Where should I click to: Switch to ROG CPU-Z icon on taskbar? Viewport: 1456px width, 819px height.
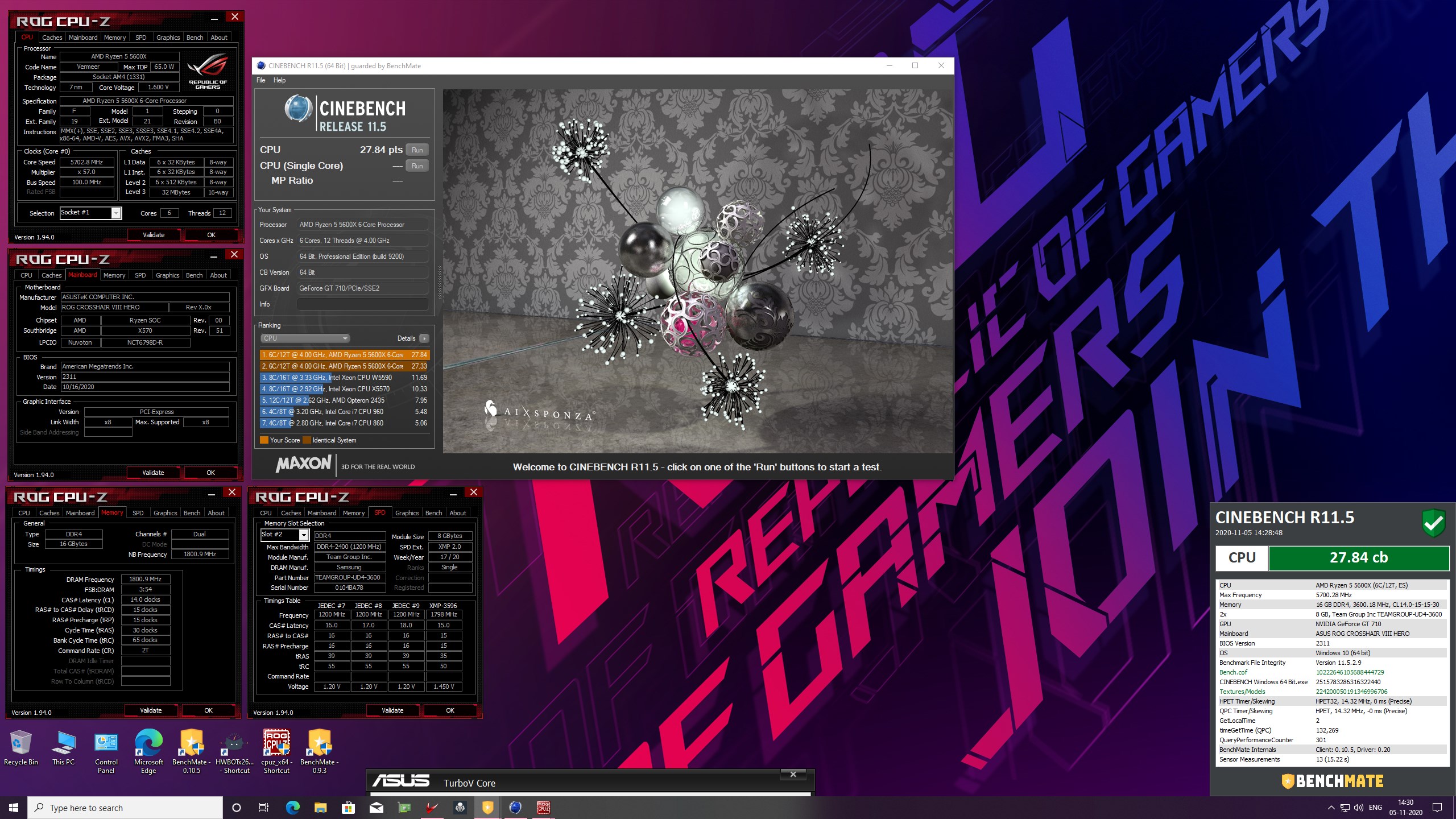(x=543, y=808)
